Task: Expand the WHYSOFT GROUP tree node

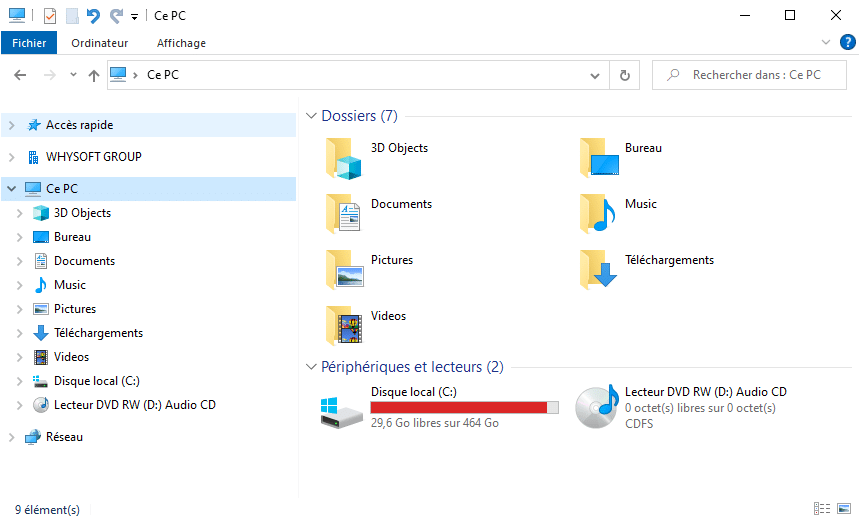Action: coord(12,157)
